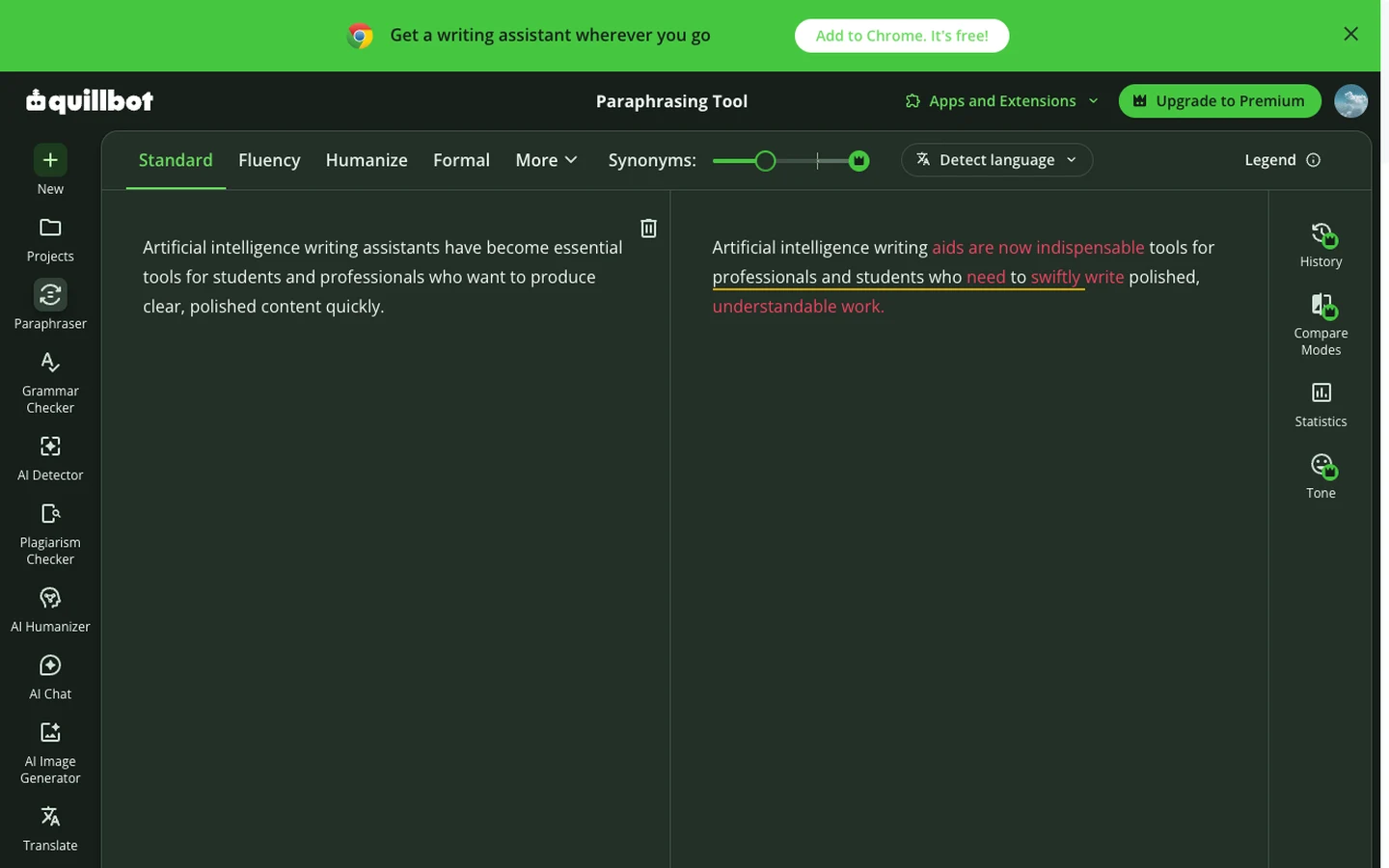Click the word 'aids' in output
The width and height of the screenshot is (1389, 868).
[947, 248]
